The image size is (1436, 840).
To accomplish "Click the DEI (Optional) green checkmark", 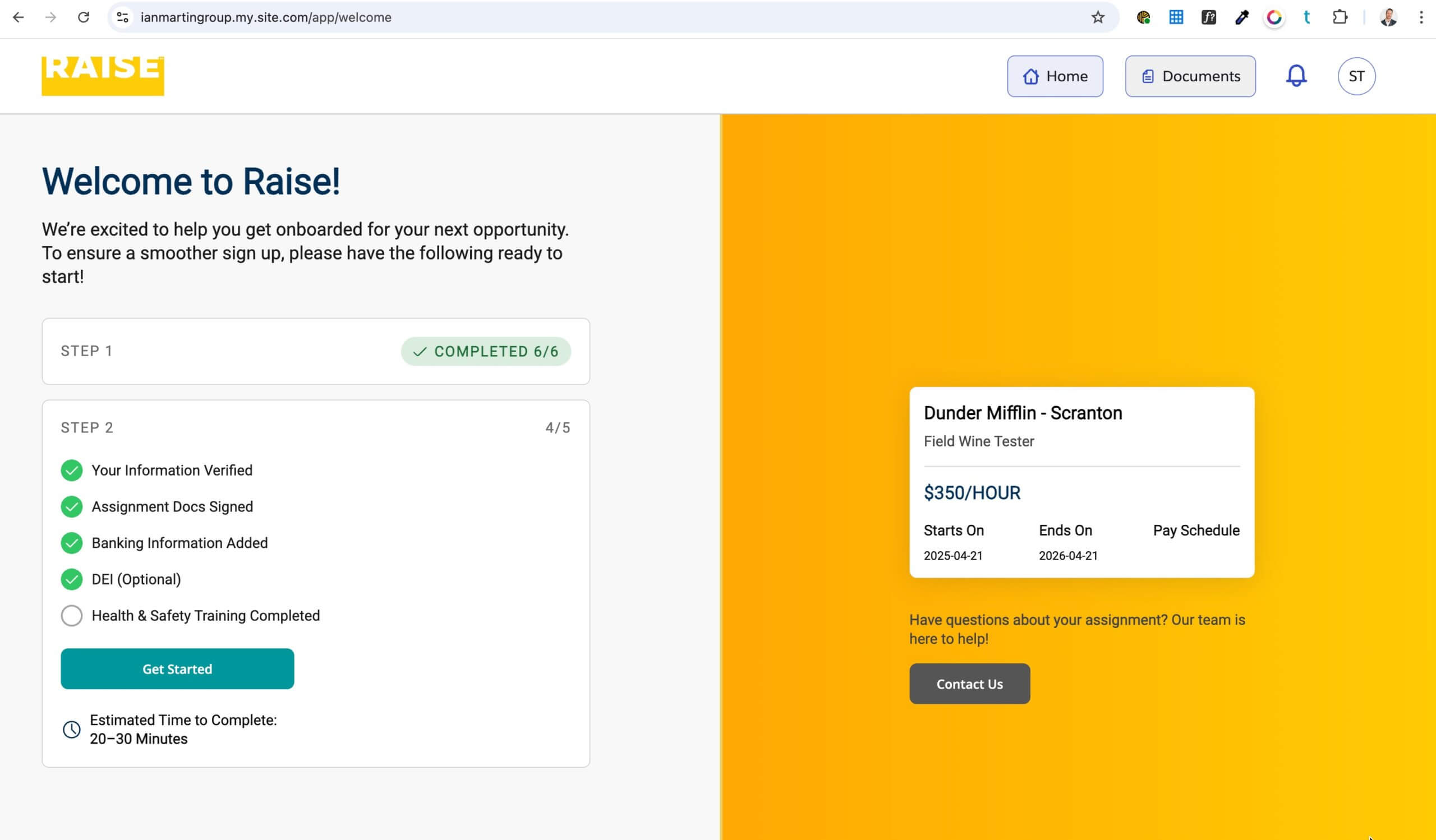I will [72, 579].
